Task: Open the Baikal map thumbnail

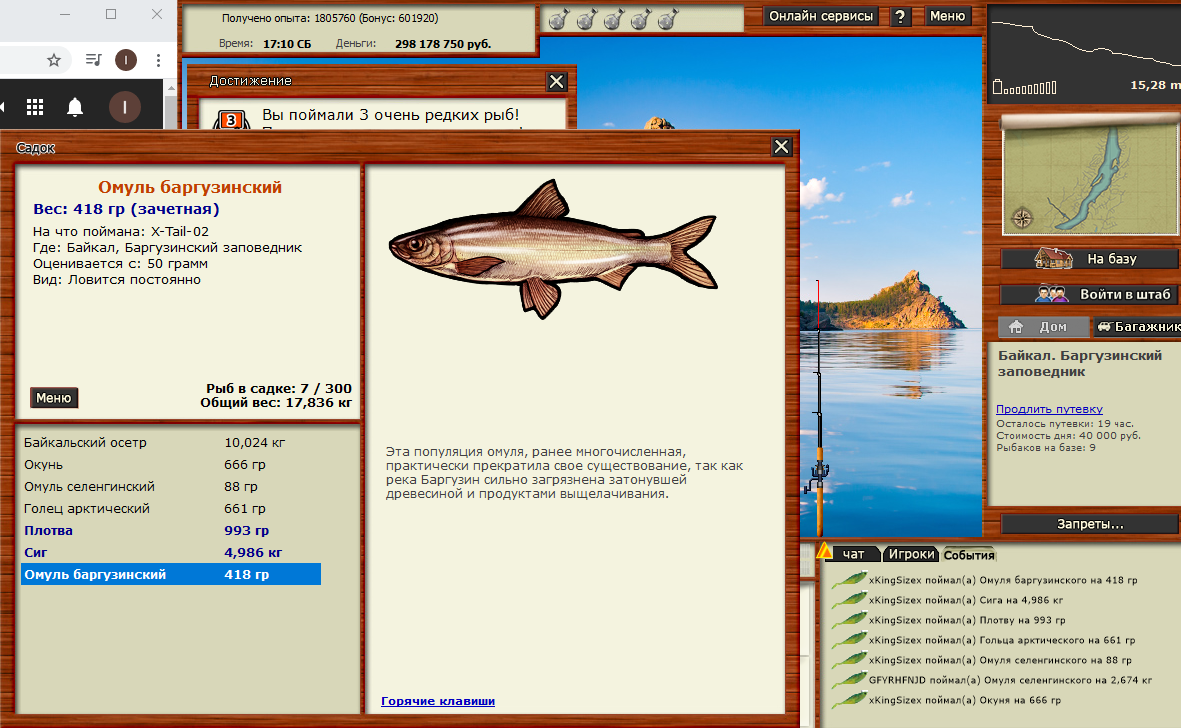Action: click(x=1090, y=176)
